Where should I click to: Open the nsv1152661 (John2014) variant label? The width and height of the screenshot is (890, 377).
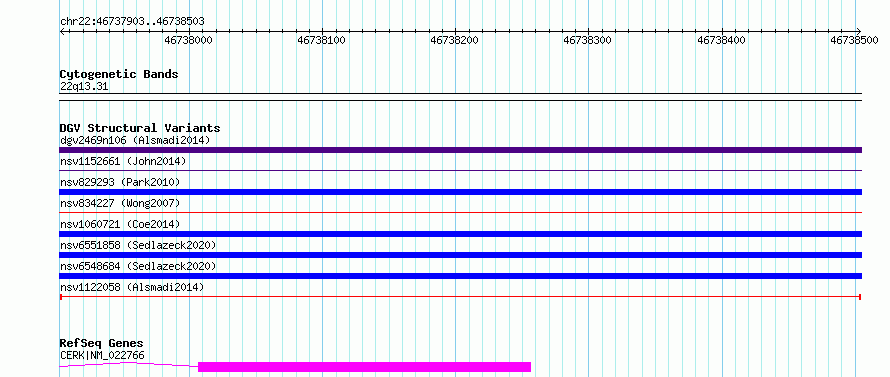coord(123,161)
